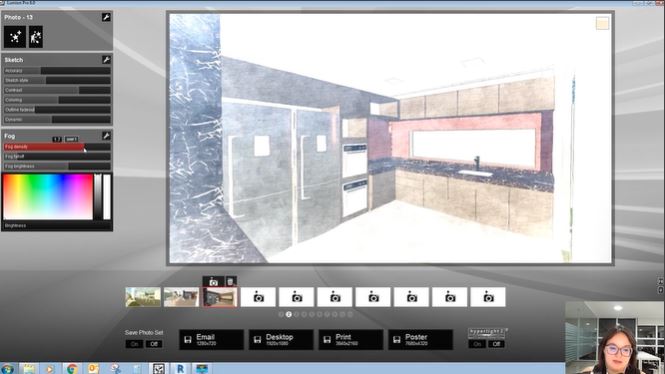Click the Fog falloff slider

(57, 156)
